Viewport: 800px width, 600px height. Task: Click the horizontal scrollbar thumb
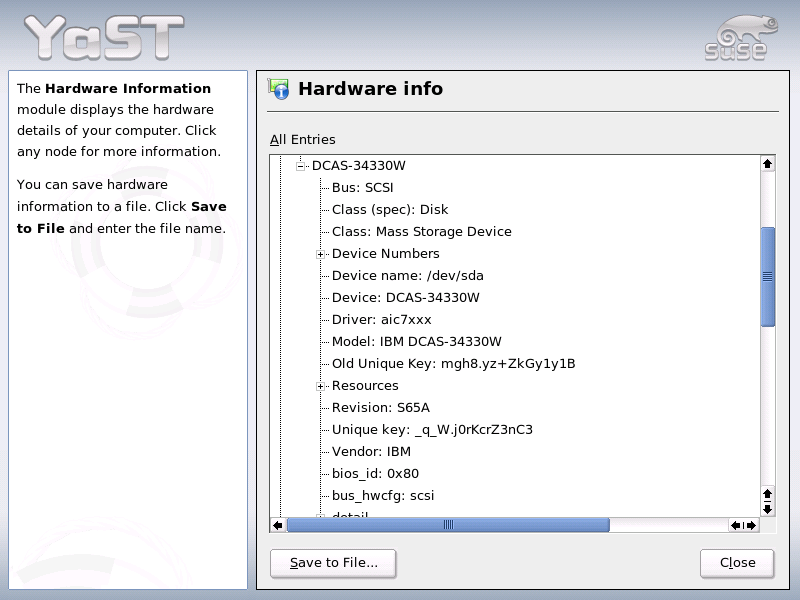click(448, 525)
